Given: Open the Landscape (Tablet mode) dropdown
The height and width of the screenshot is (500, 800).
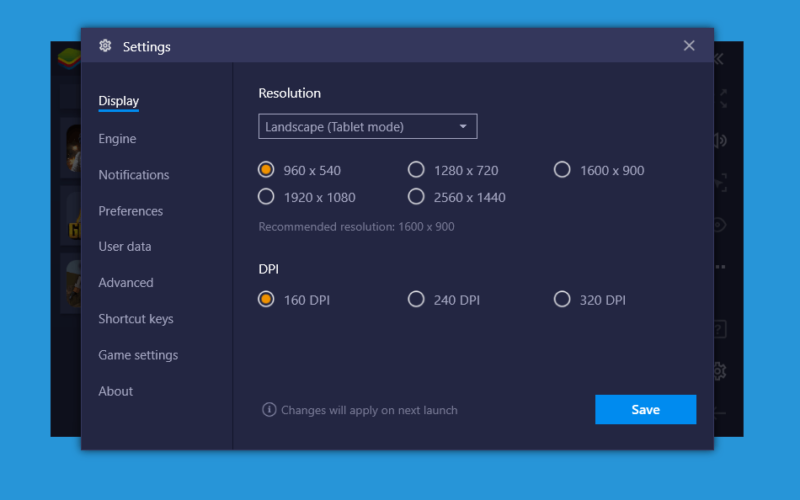Looking at the screenshot, I should click(368, 126).
